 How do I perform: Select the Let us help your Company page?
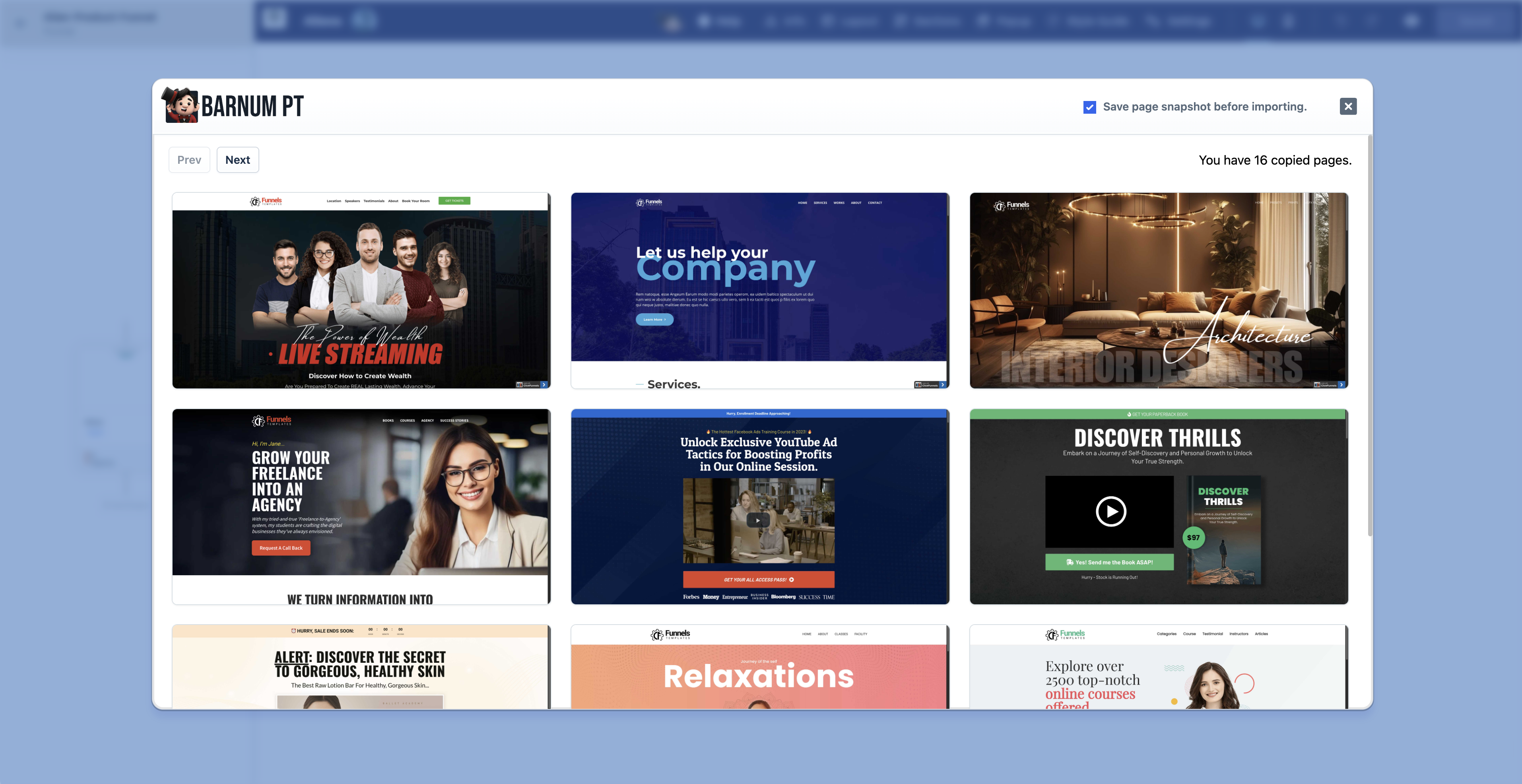click(759, 289)
